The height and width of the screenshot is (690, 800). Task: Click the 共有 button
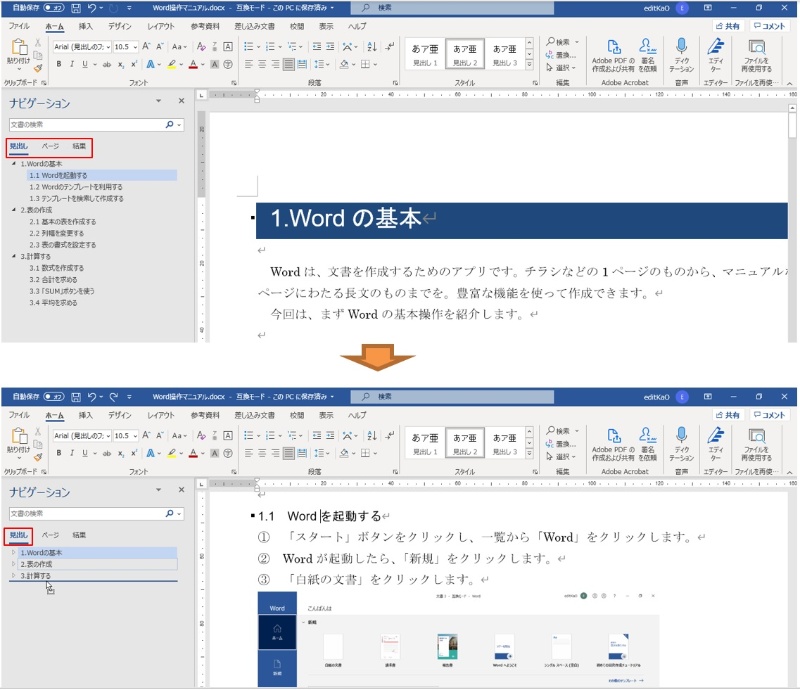[x=727, y=25]
